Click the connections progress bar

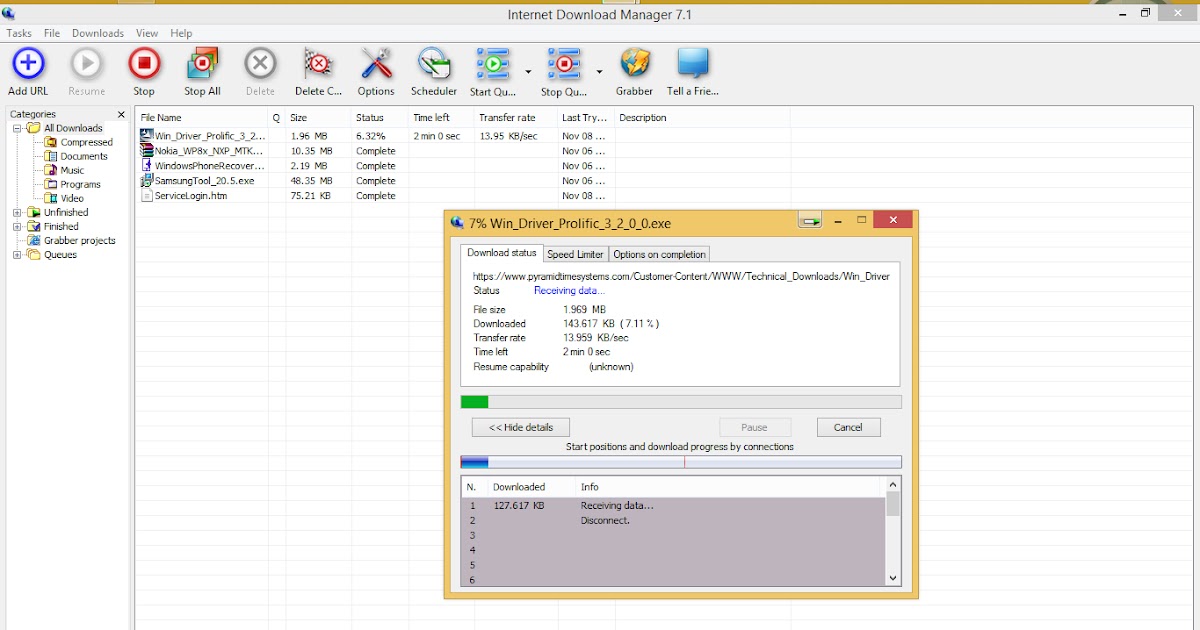point(681,462)
